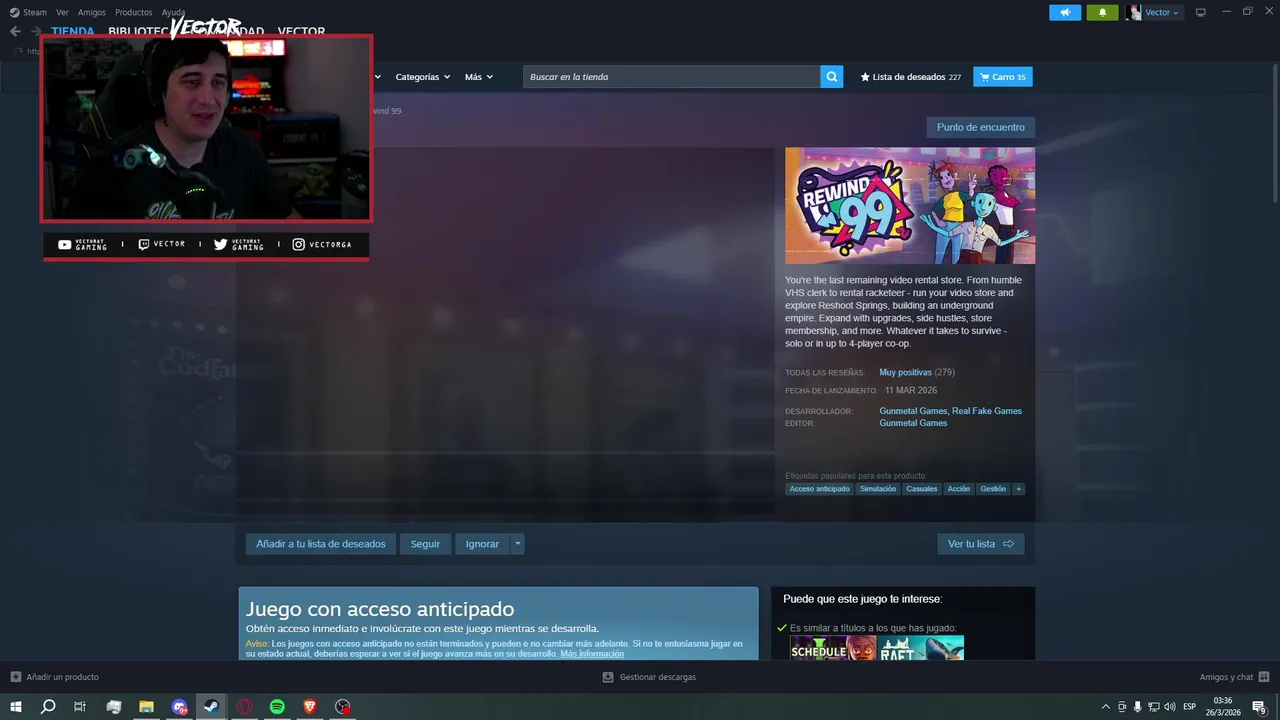Open the Carro 15 cart button

[x=1003, y=77]
